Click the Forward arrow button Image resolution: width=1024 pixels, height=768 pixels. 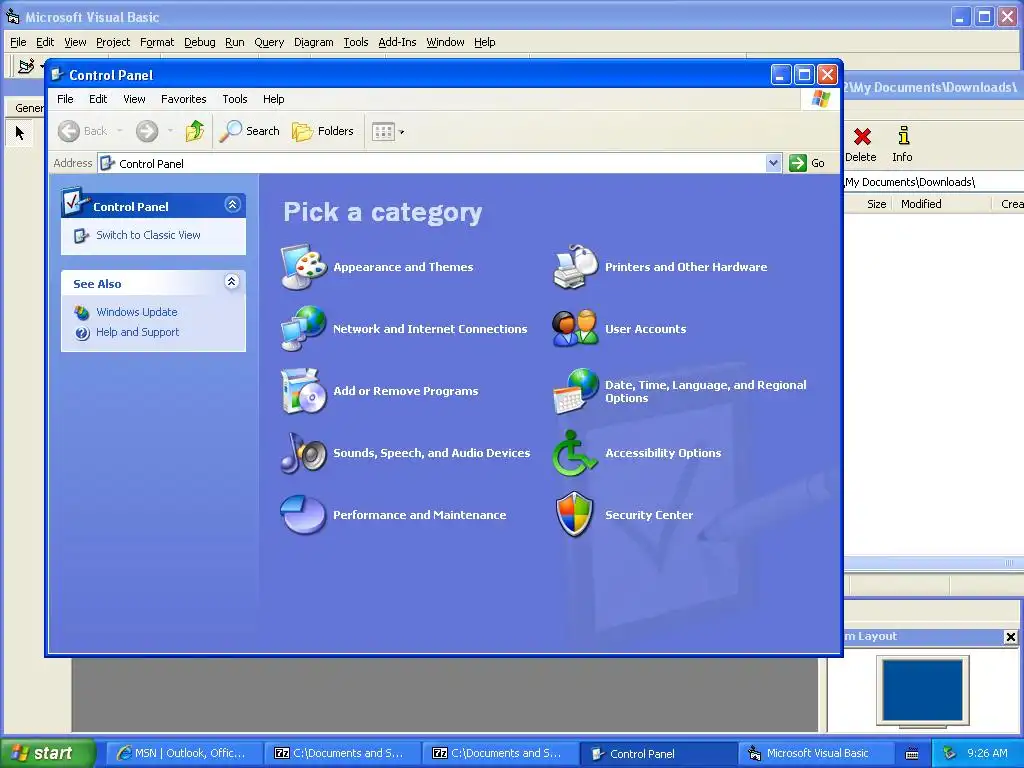147,131
